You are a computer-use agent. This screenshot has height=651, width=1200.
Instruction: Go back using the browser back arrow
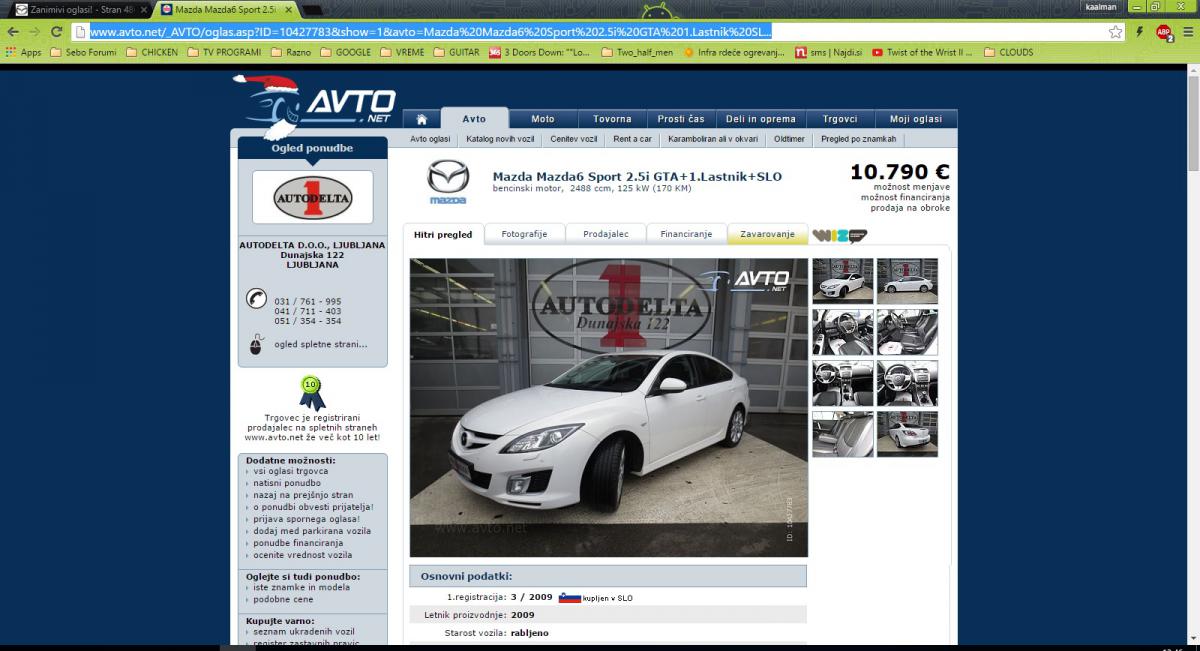(x=12, y=32)
